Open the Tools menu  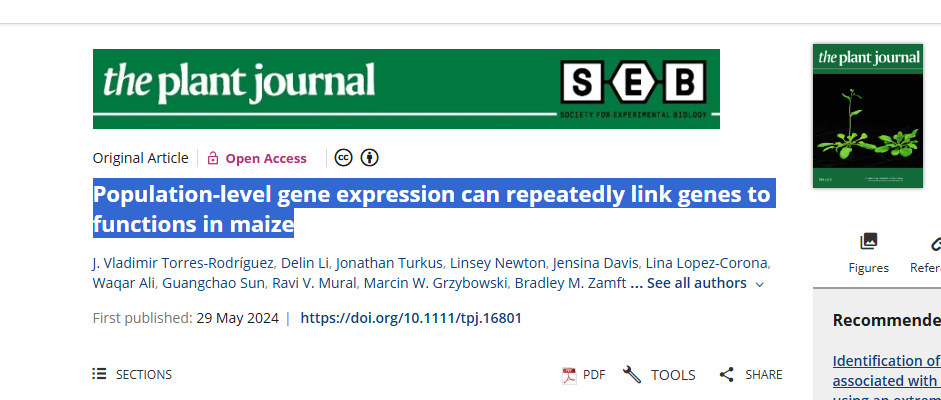pos(673,375)
